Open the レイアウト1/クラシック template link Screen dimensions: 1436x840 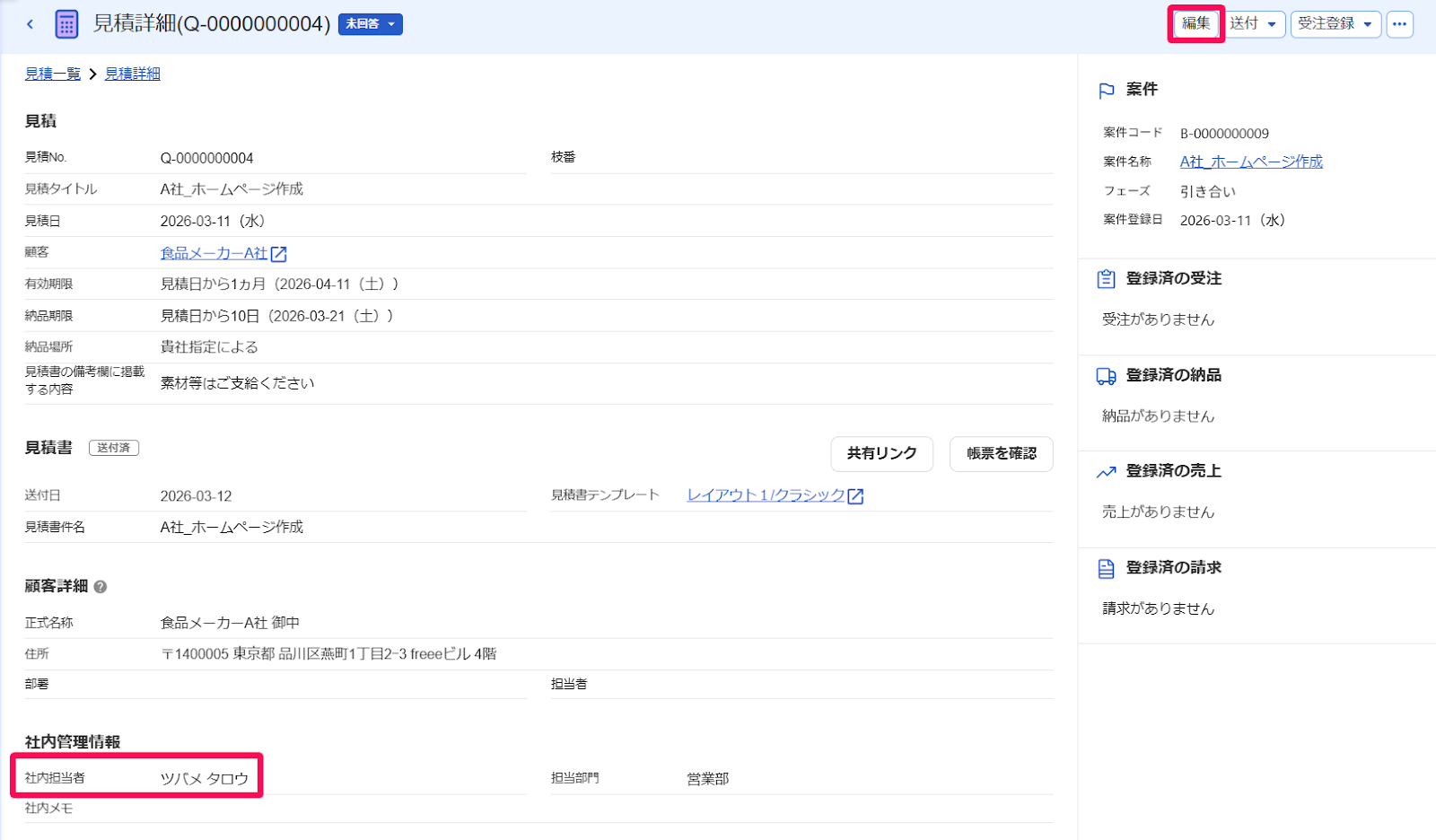point(766,495)
